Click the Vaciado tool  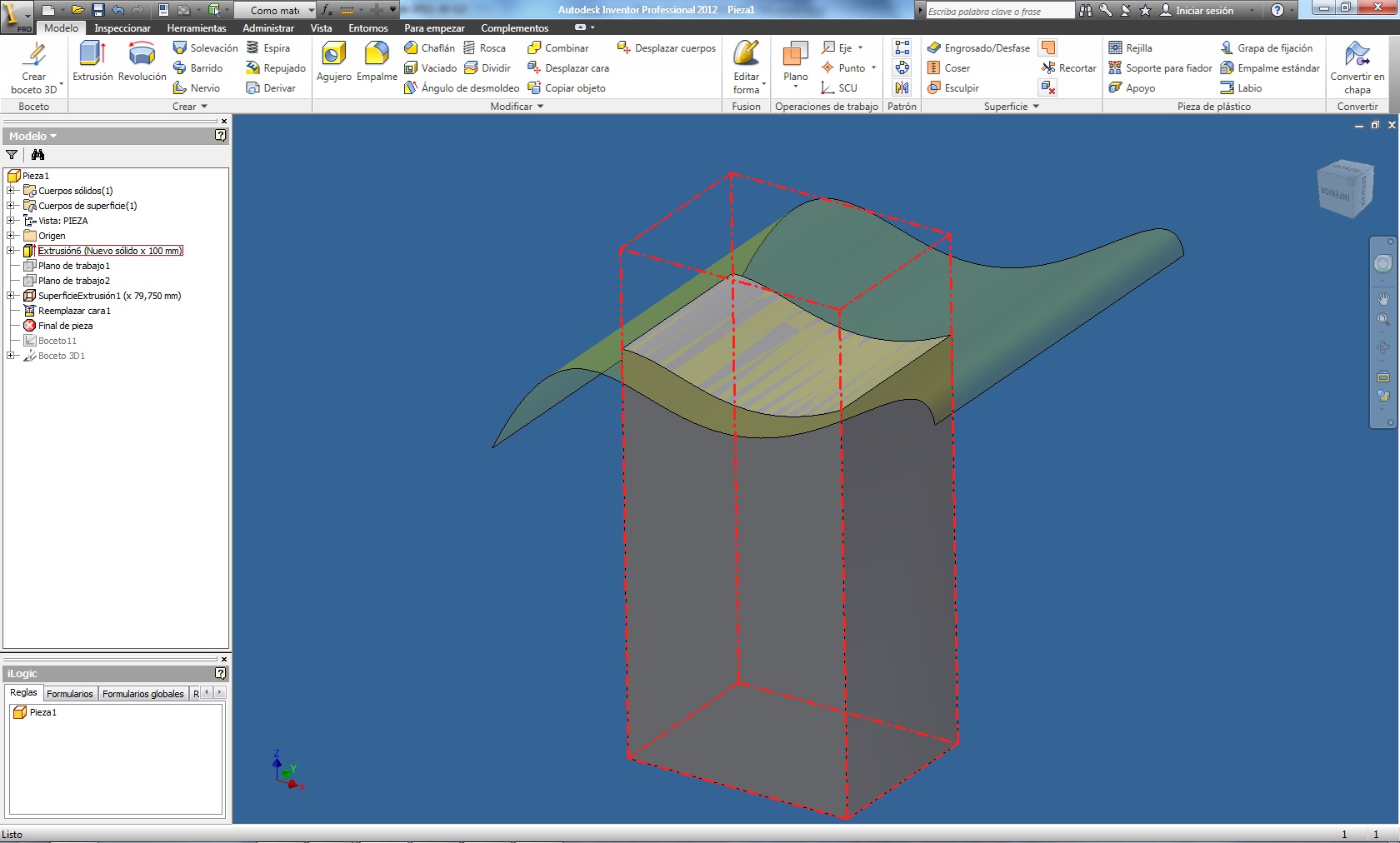tap(430, 68)
